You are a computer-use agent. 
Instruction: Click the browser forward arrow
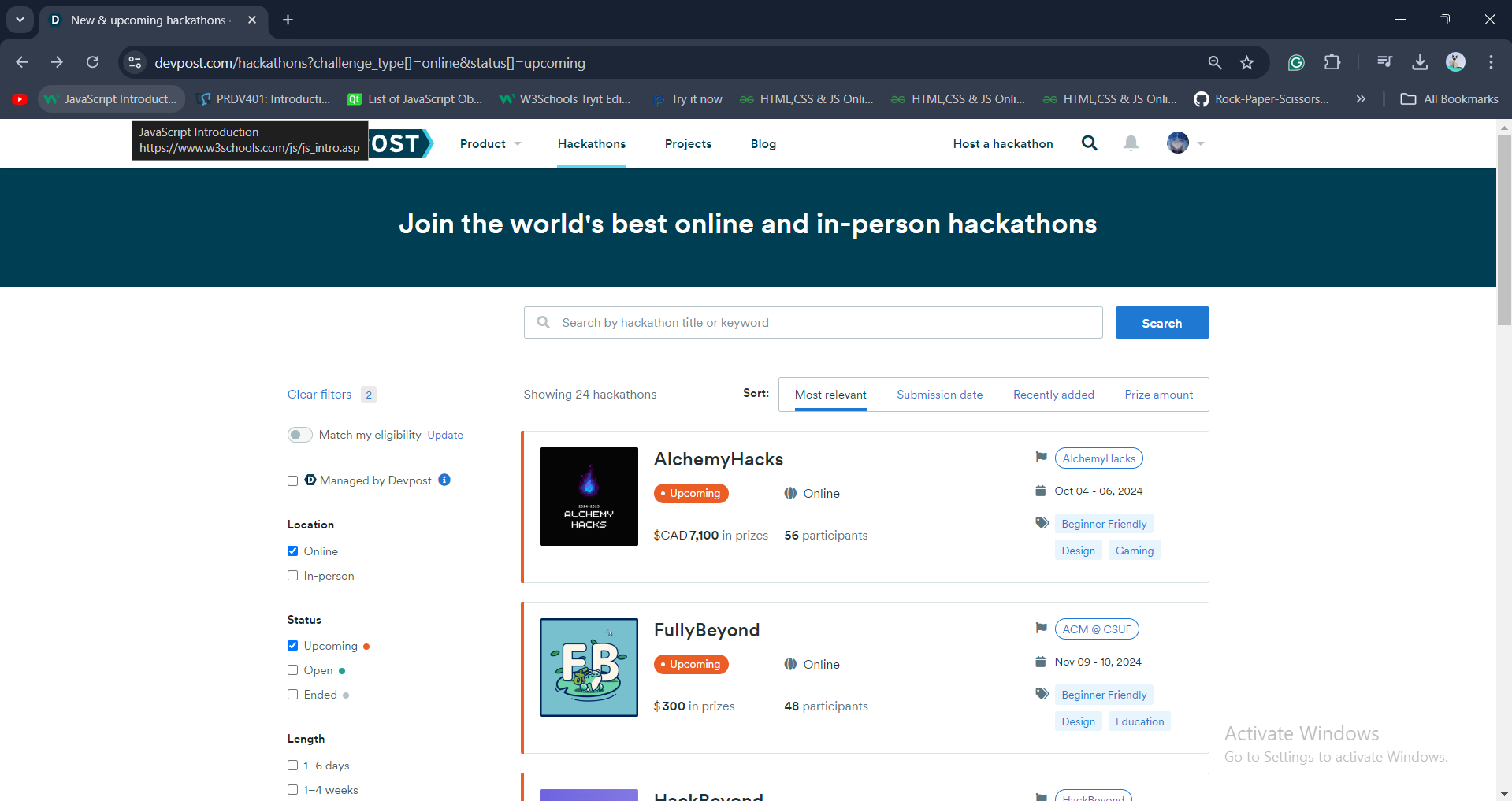point(57,62)
